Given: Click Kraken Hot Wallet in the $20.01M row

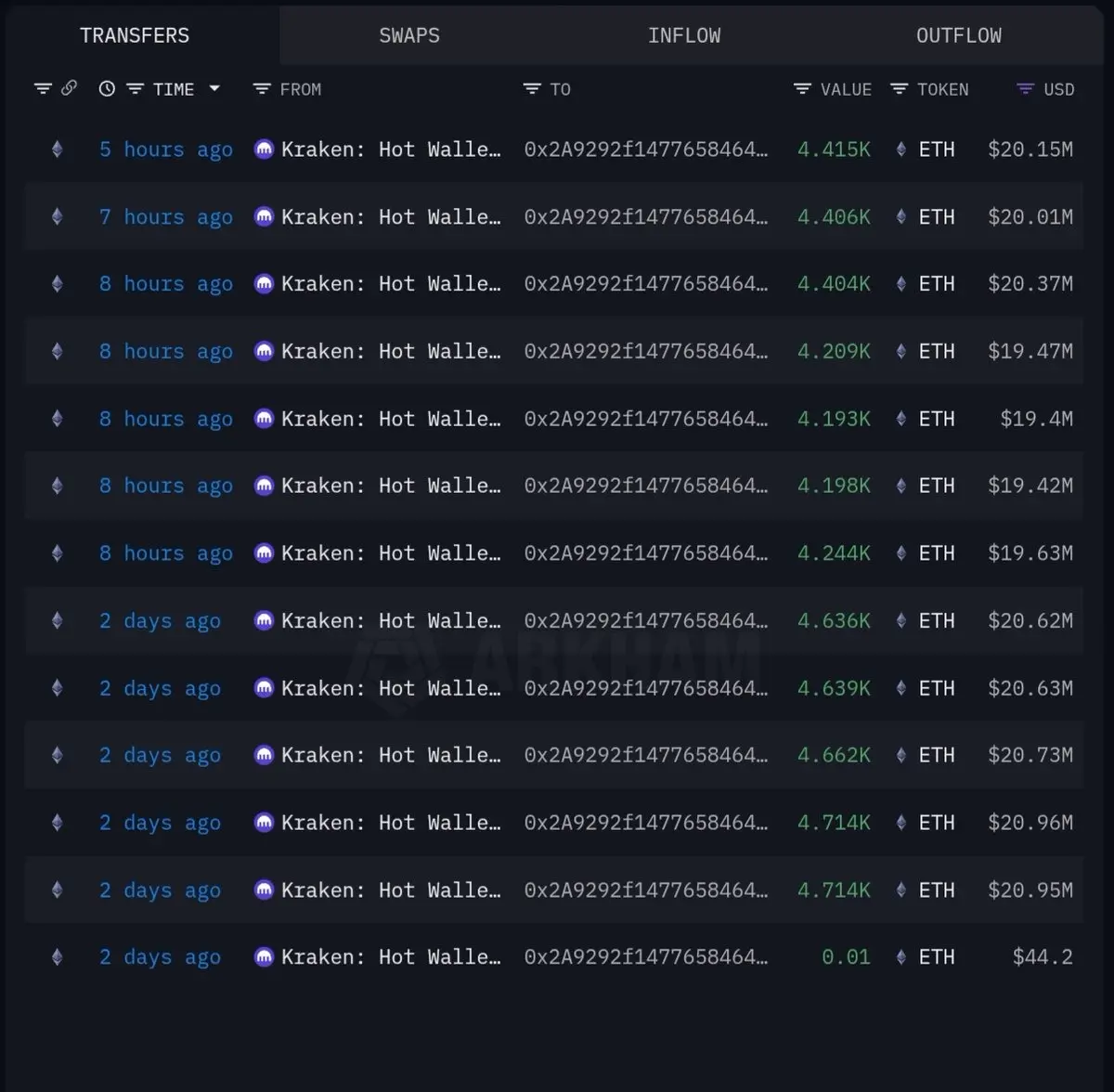Looking at the screenshot, I should (x=391, y=217).
